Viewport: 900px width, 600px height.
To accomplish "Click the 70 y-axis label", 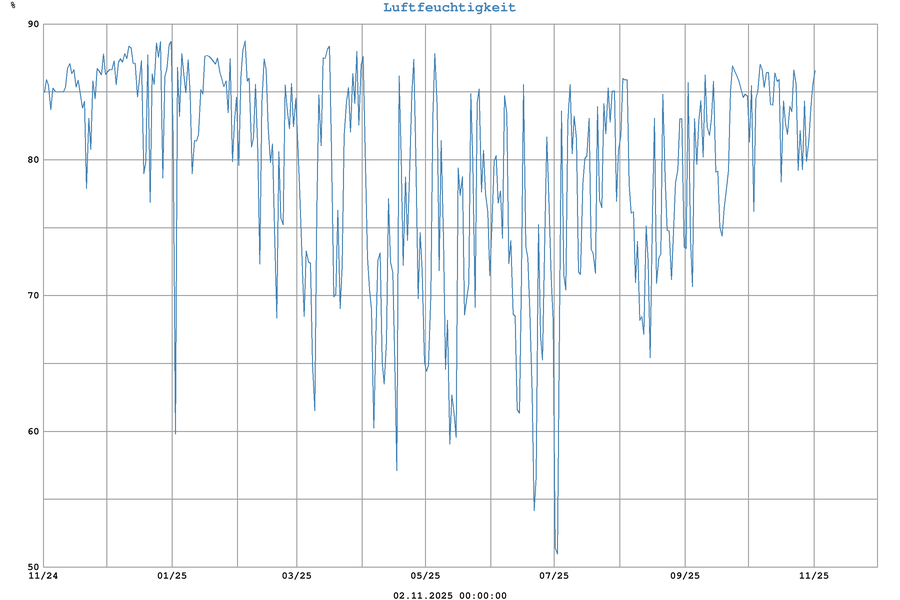I will 33,296.
